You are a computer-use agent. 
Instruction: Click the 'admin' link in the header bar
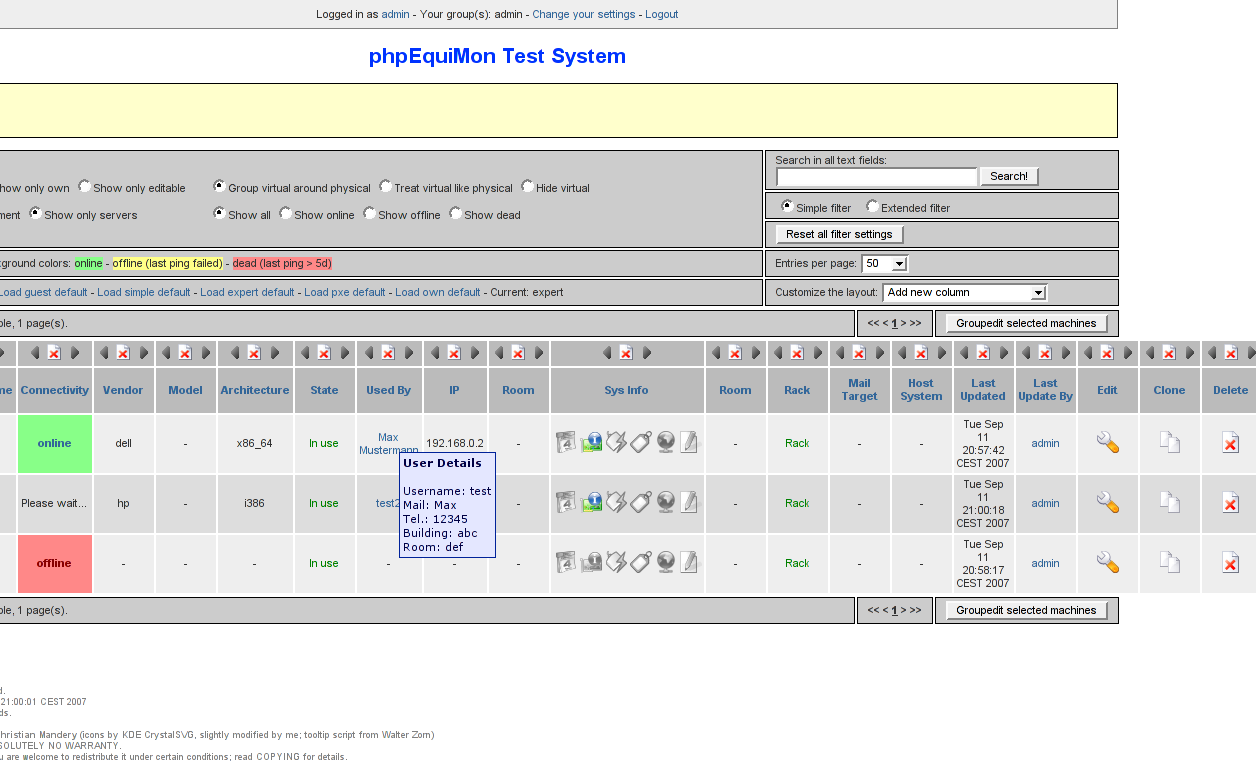pyautogui.click(x=395, y=15)
